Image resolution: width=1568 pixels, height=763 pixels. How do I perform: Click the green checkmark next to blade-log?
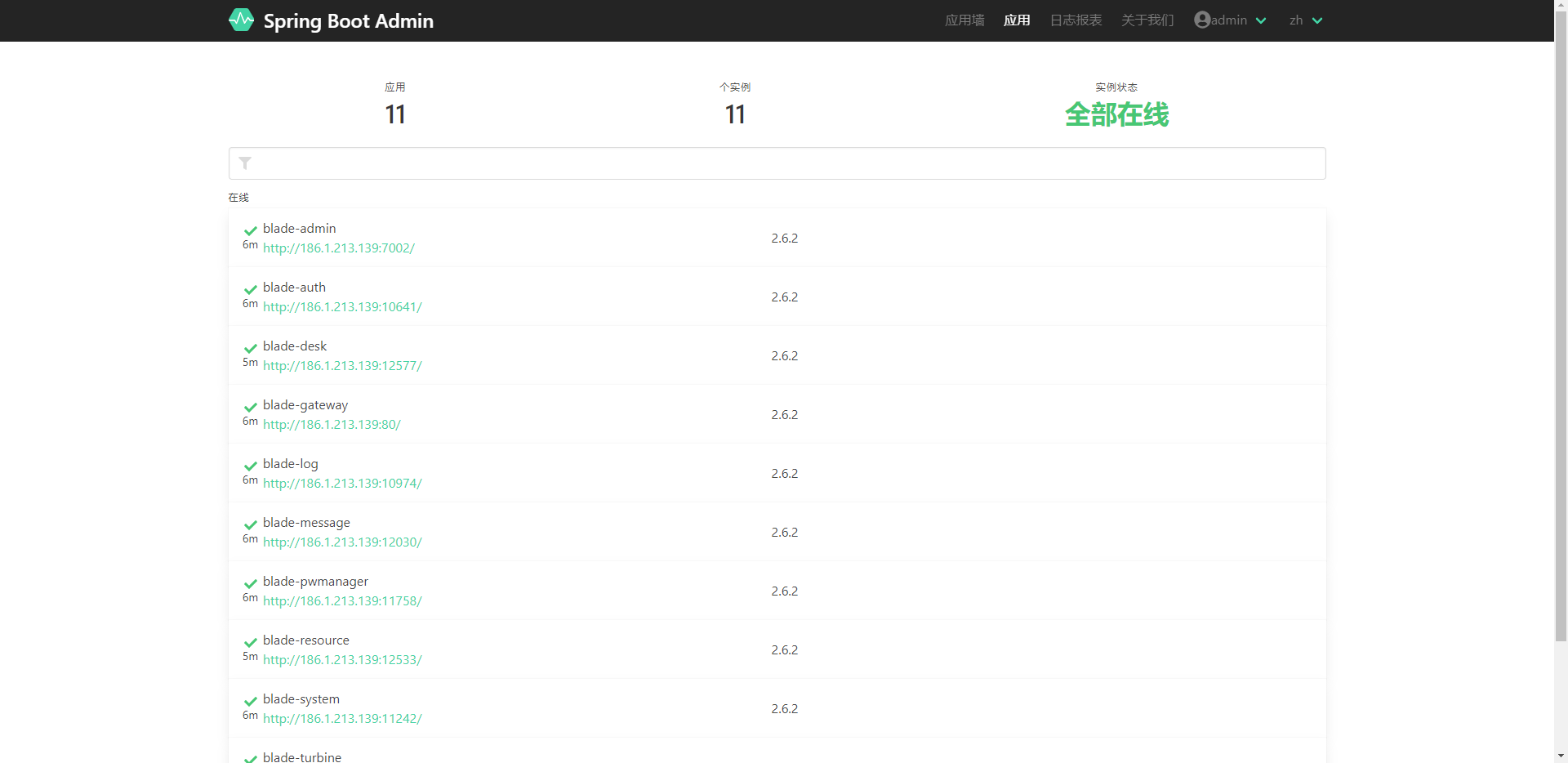click(251, 466)
